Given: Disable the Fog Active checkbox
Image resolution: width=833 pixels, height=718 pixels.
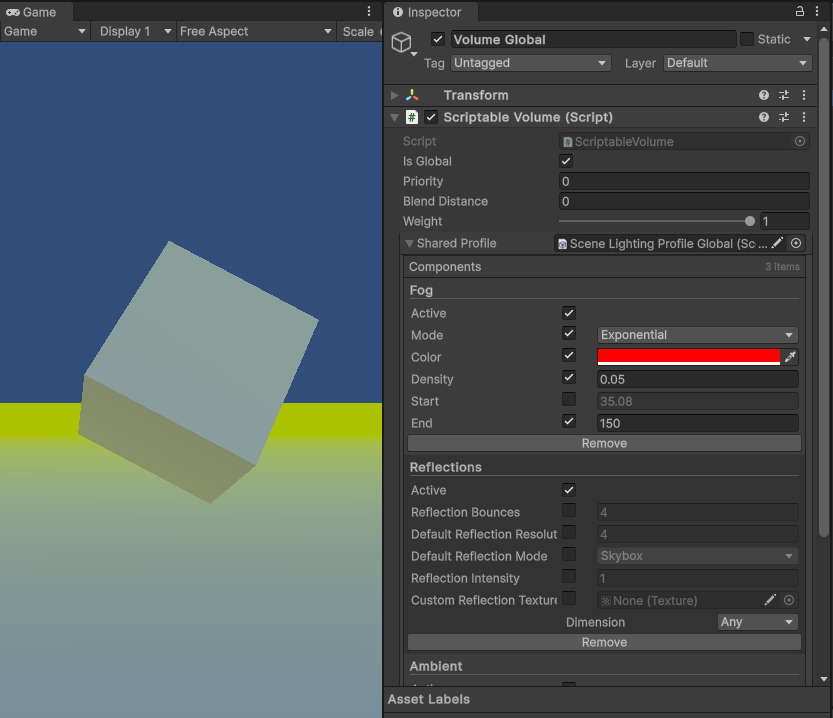Looking at the screenshot, I should tap(568, 312).
